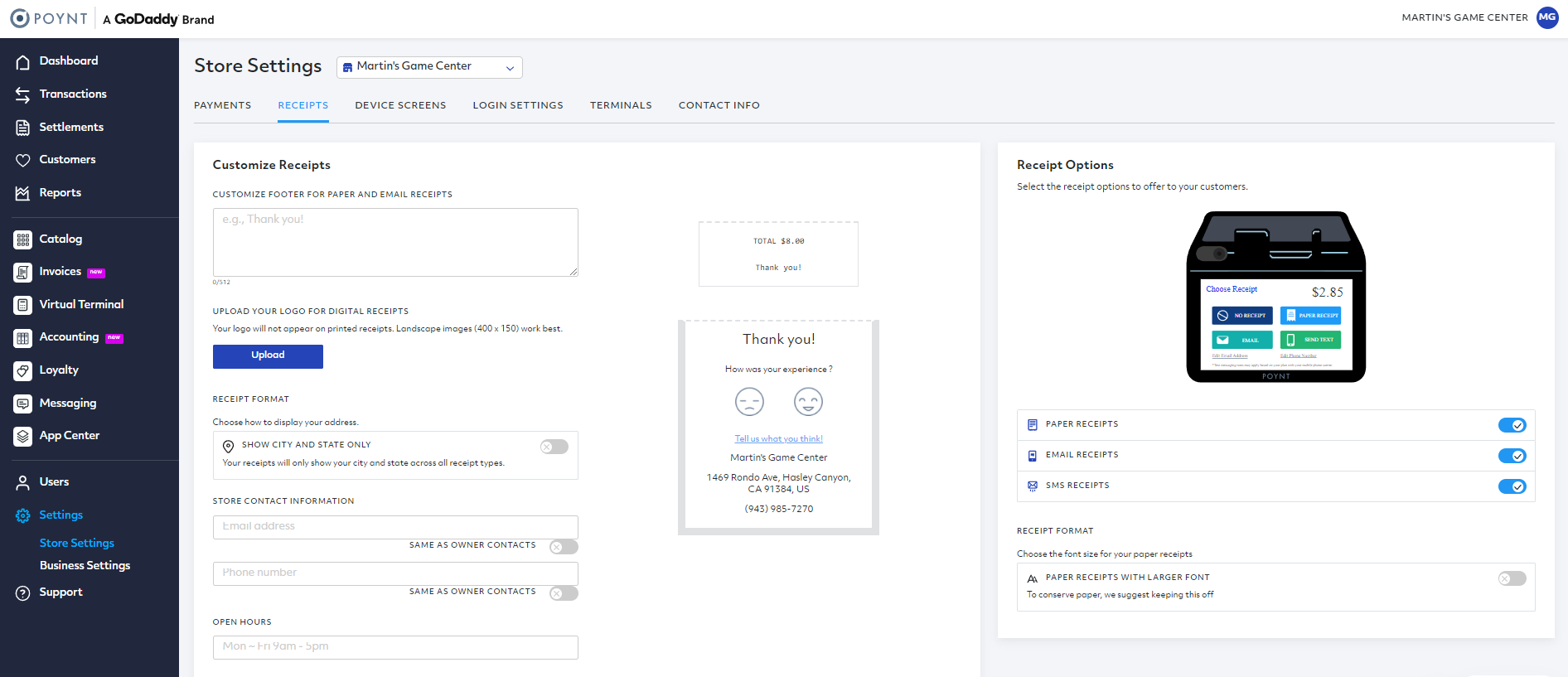Click the App Center layers icon
The image size is (1568, 677).
23,436
